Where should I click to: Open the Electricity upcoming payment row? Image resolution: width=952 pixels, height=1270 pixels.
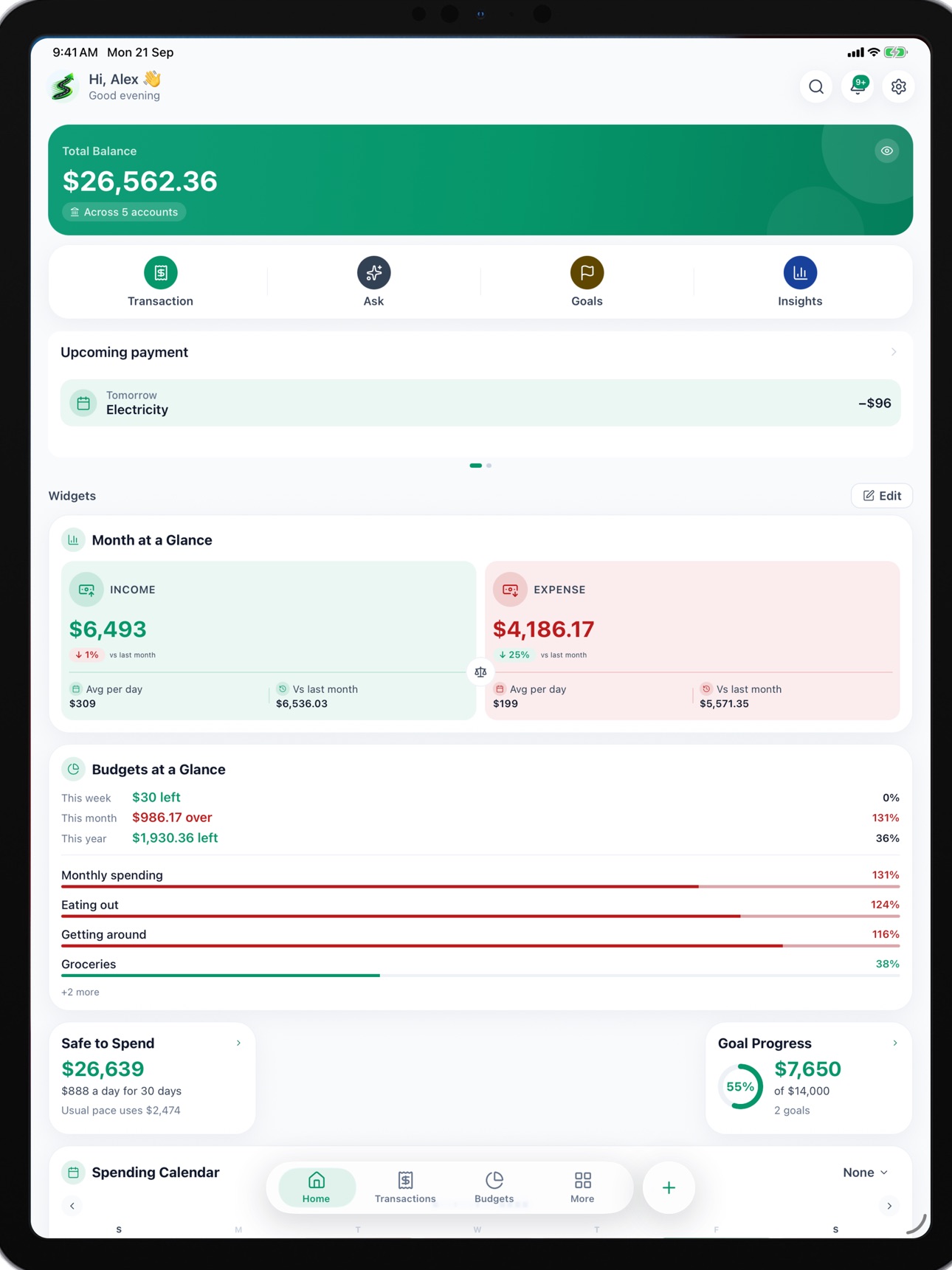(480, 403)
